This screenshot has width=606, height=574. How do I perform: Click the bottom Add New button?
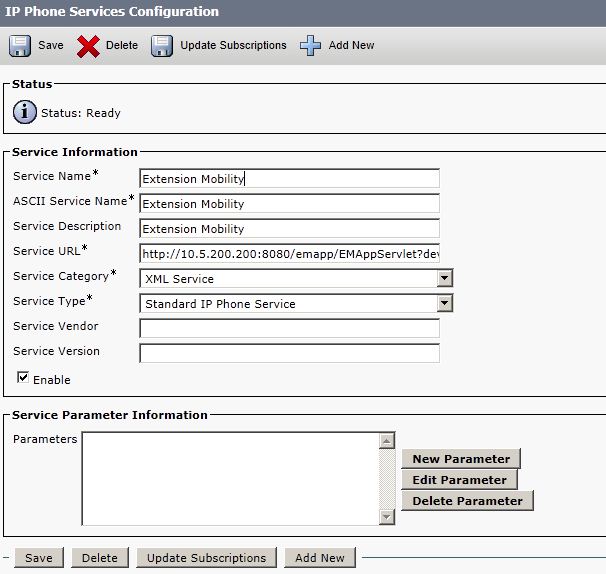320,558
